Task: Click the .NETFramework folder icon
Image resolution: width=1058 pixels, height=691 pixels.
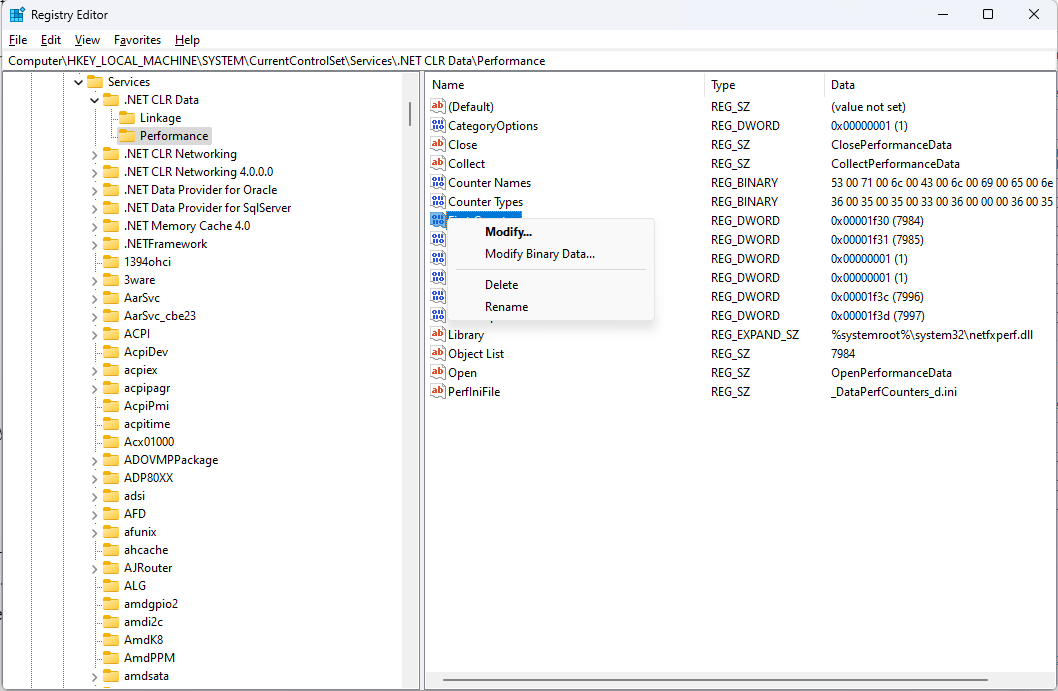Action: [111, 244]
